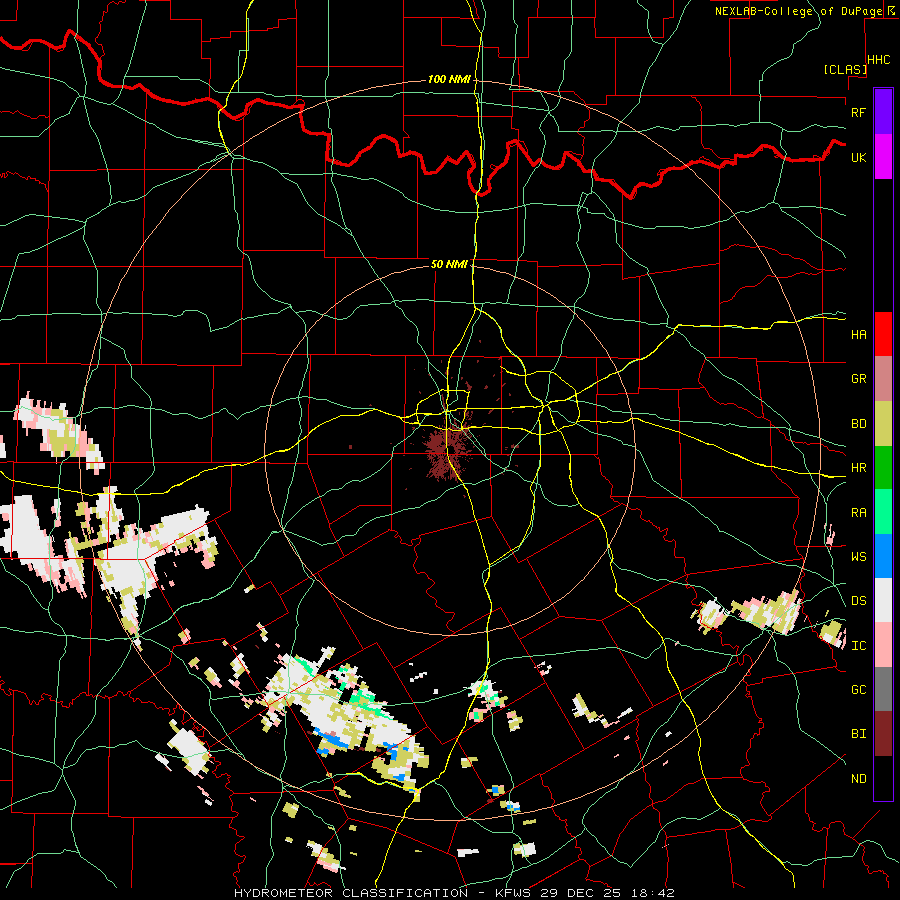Screen dimensions: 900x900
Task: Click the 50 NMI range ring label
Action: click(449, 264)
